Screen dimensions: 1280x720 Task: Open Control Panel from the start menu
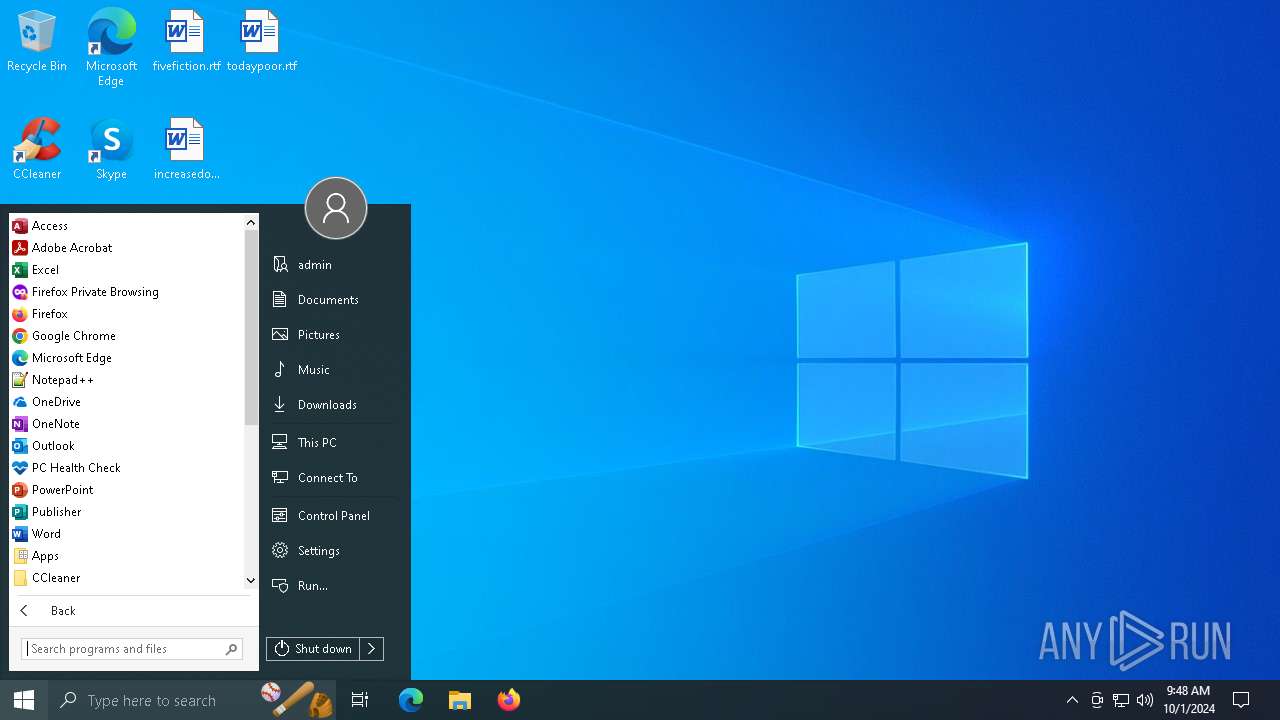coord(332,516)
